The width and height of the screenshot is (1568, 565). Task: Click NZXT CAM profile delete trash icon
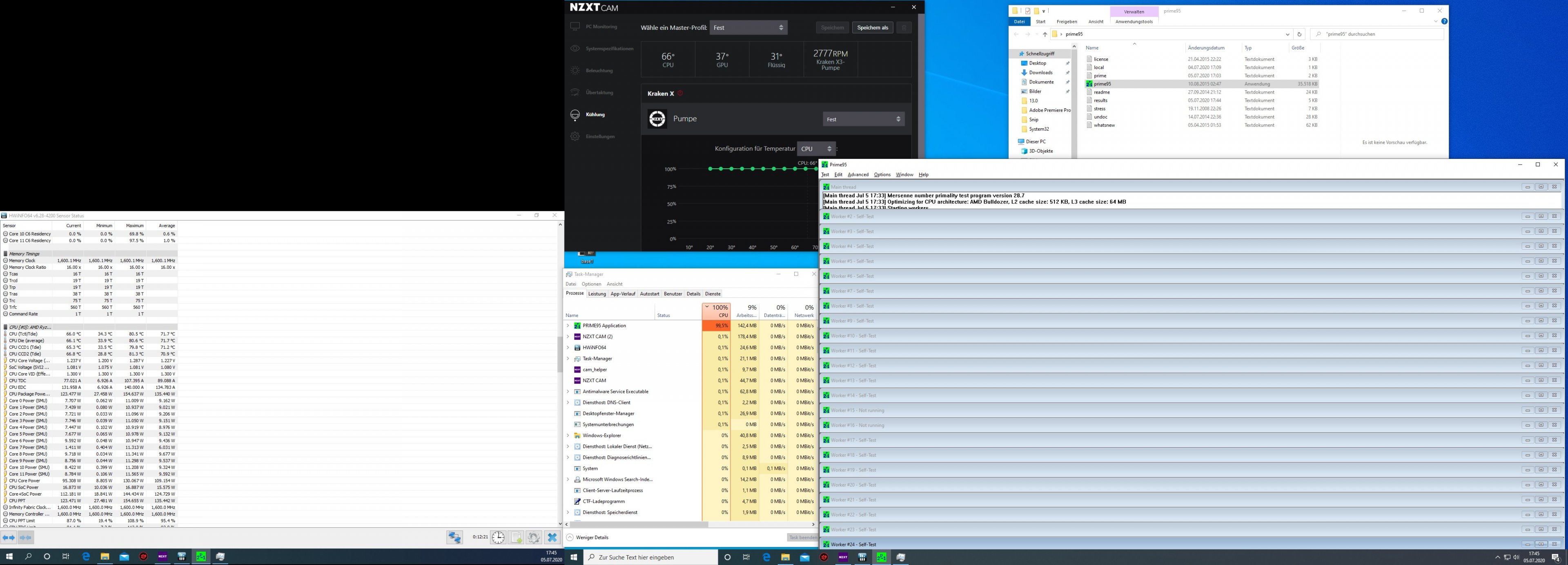(x=904, y=27)
